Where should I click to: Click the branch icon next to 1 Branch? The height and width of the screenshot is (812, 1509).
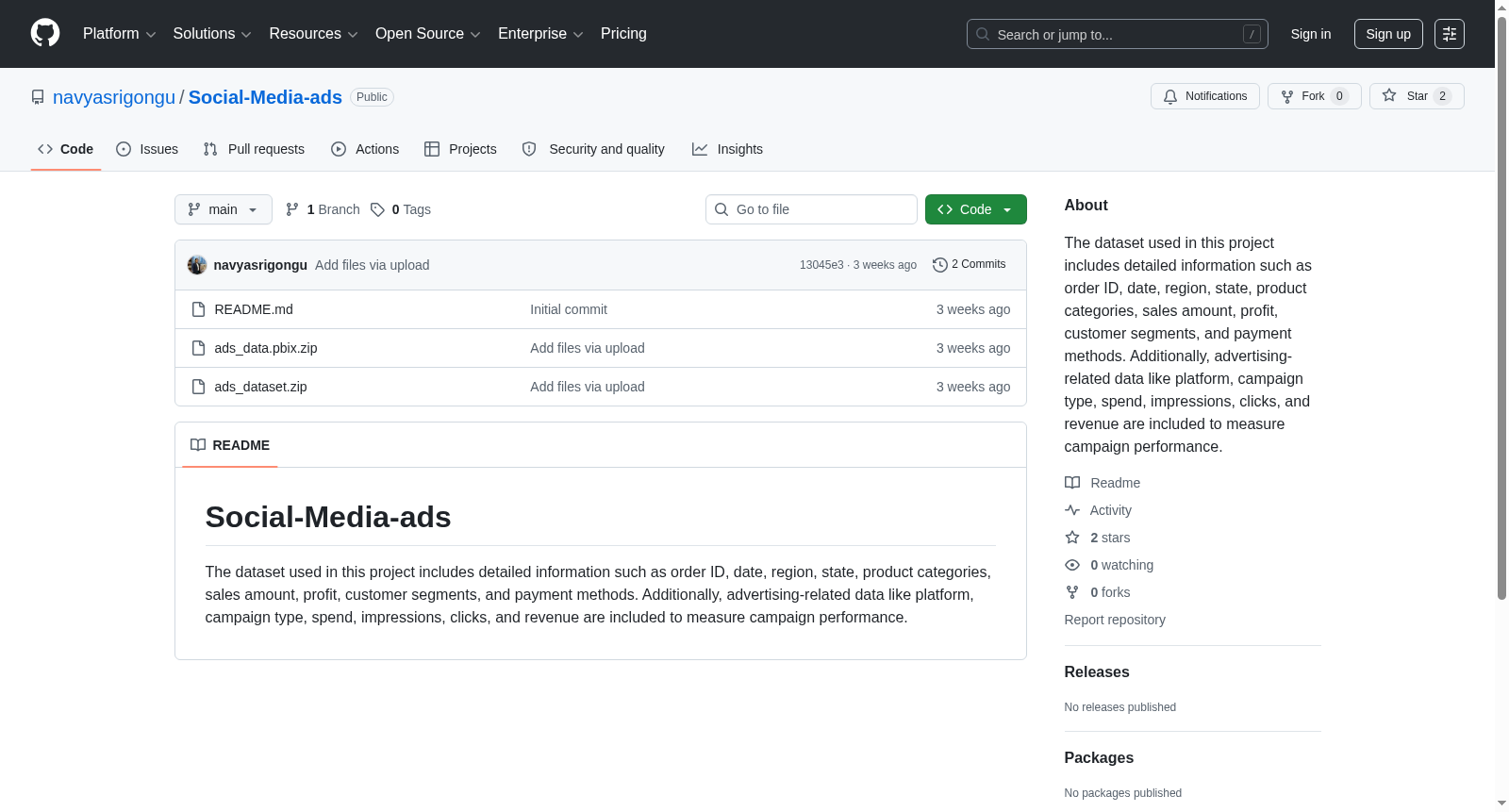292,209
